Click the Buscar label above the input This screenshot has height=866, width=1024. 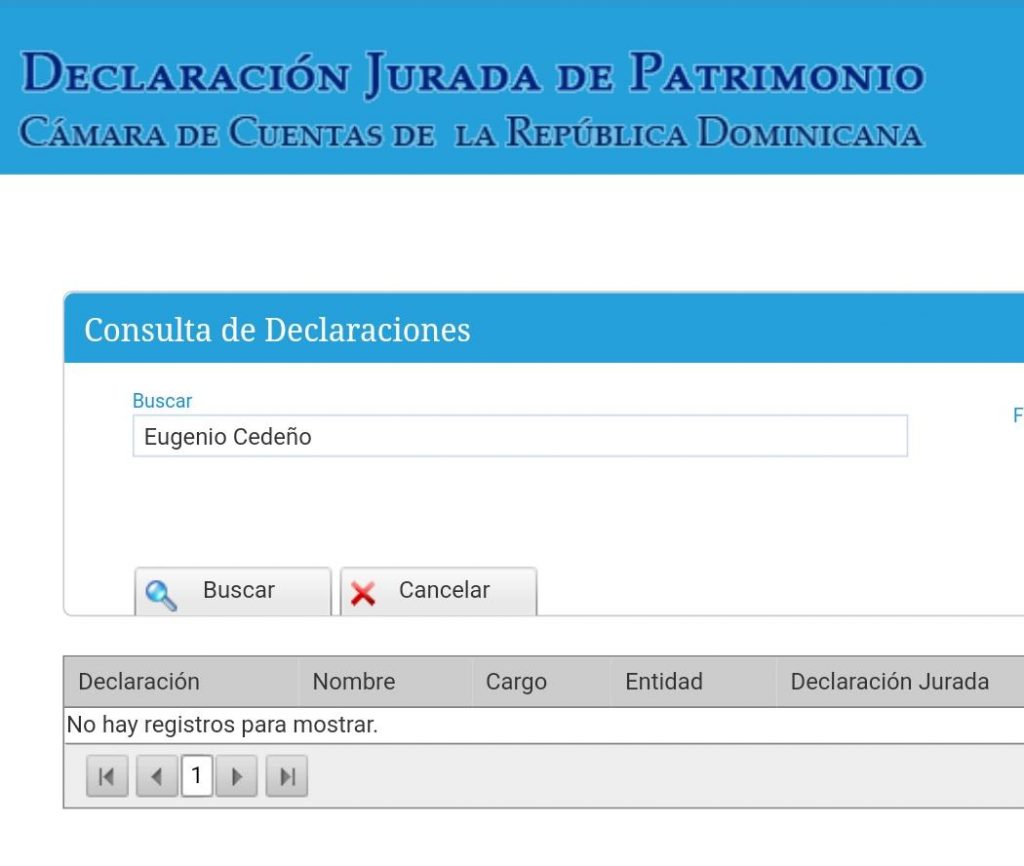click(x=162, y=401)
